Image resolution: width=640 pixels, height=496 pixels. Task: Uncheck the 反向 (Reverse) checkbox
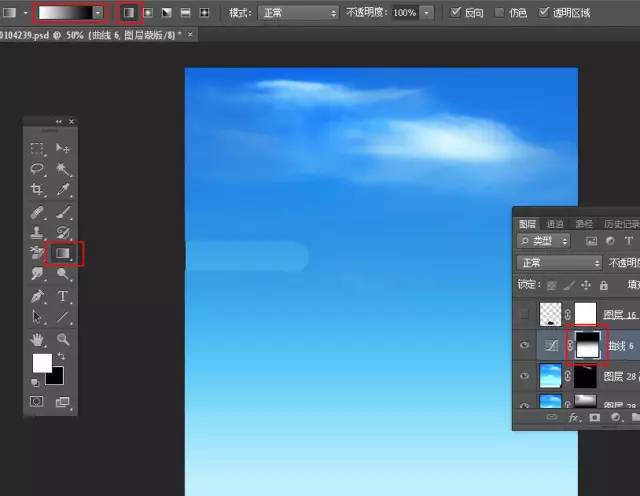[457, 13]
